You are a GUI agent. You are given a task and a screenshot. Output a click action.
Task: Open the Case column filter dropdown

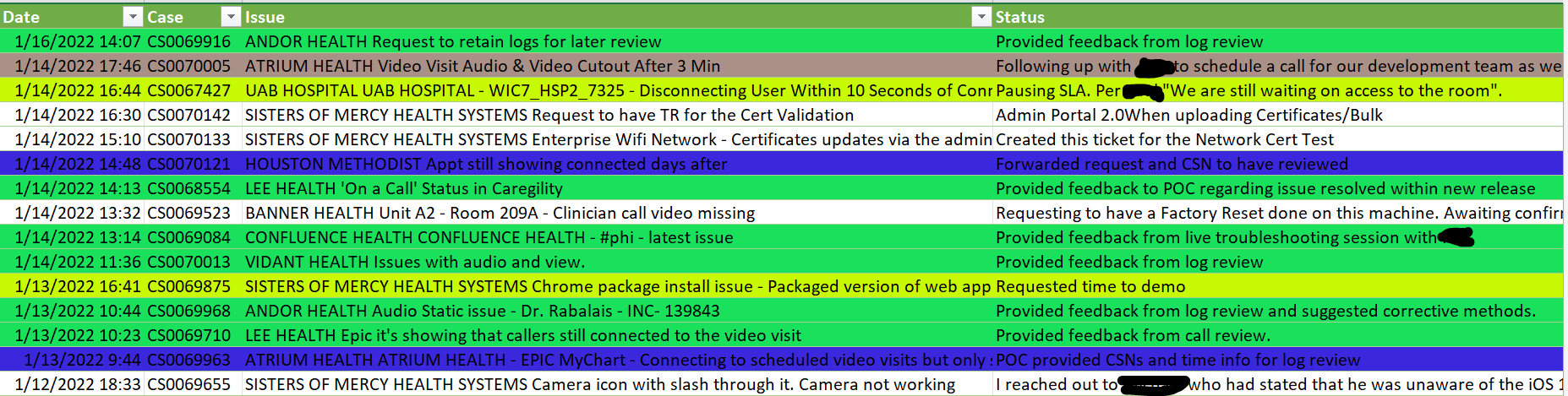(230, 16)
